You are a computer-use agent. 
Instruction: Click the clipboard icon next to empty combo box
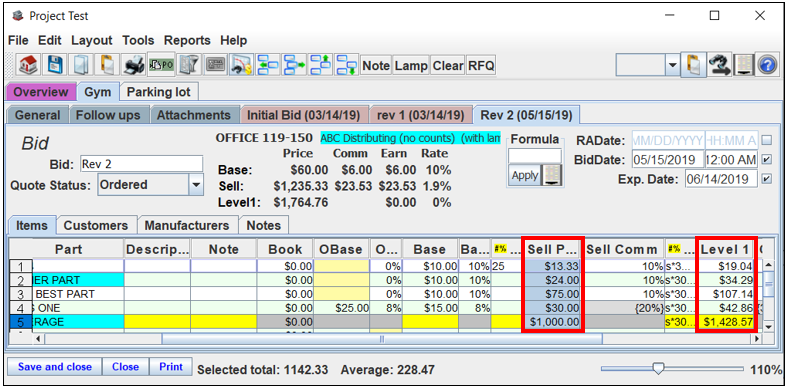[693, 65]
